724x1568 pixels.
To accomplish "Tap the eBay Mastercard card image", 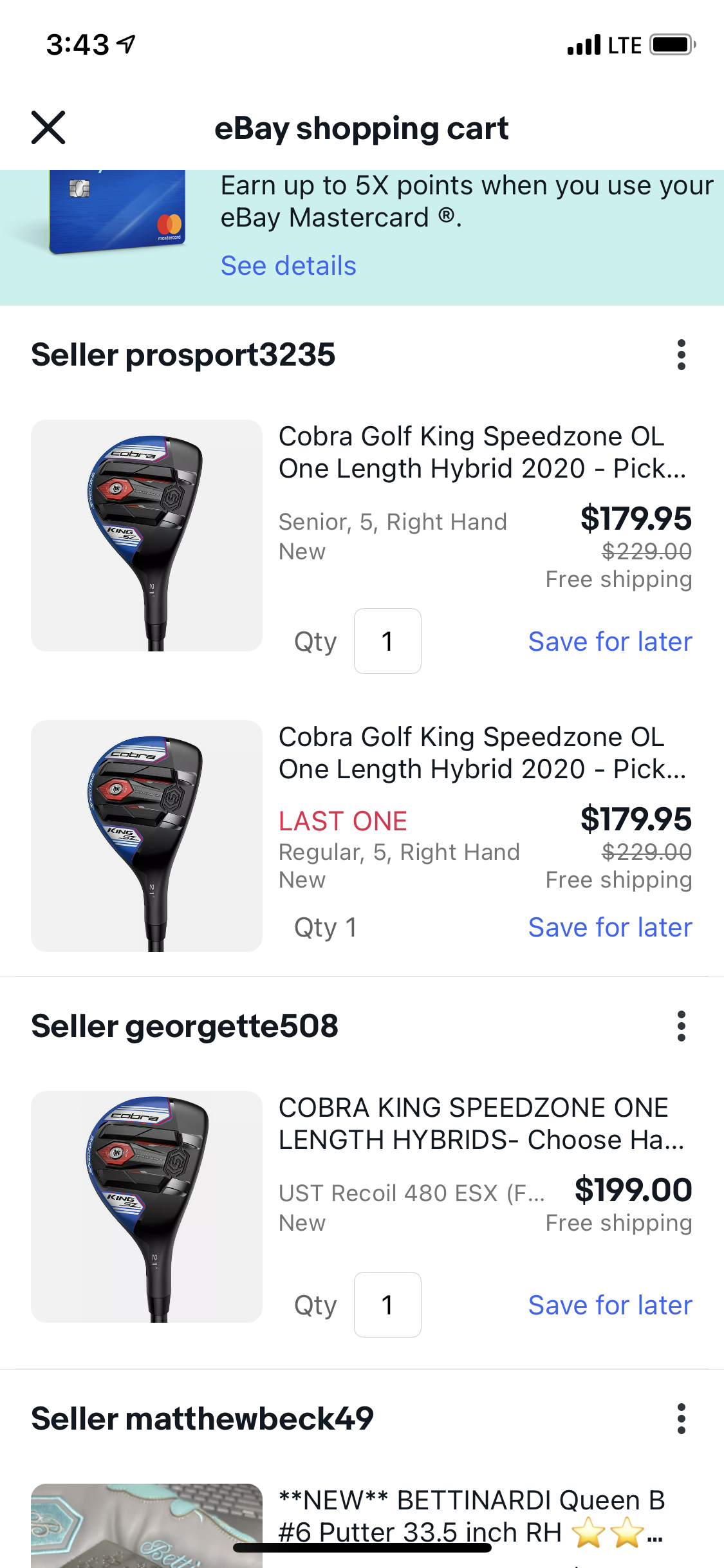I will pos(117,212).
